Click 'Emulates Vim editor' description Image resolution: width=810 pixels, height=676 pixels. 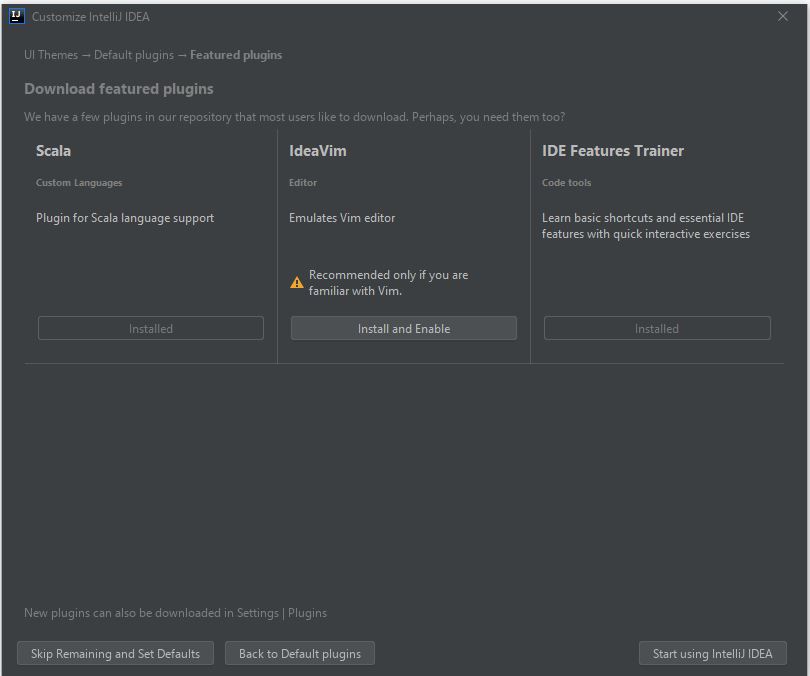coord(342,218)
